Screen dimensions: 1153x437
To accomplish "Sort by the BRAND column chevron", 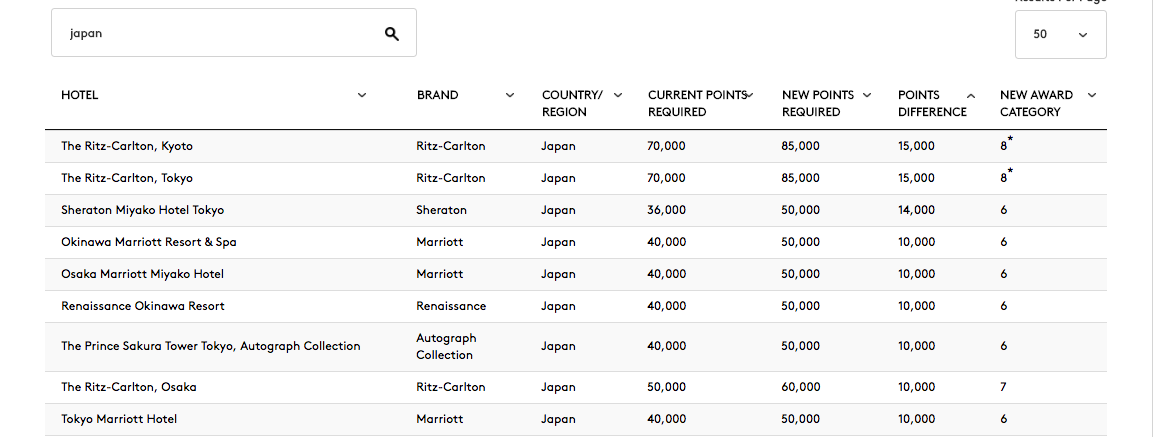I will click(510, 95).
